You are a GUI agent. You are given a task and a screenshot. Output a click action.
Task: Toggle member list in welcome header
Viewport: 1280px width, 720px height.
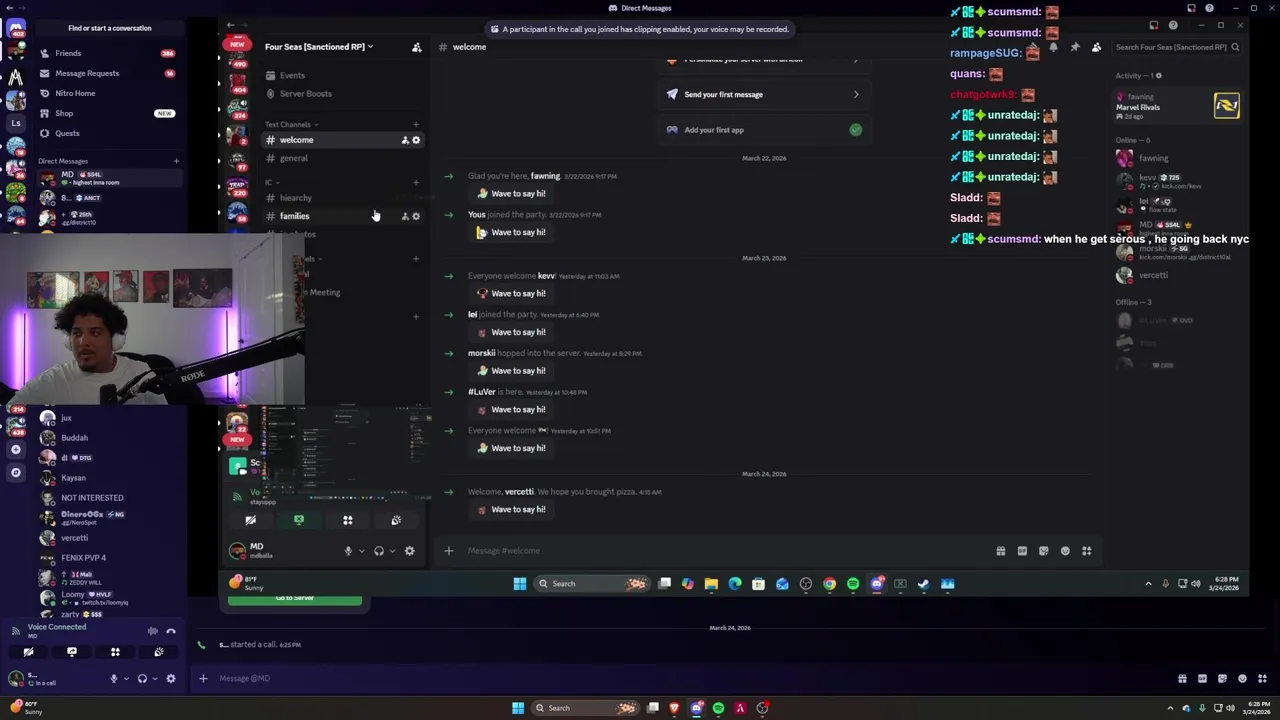pyautogui.click(x=1096, y=47)
